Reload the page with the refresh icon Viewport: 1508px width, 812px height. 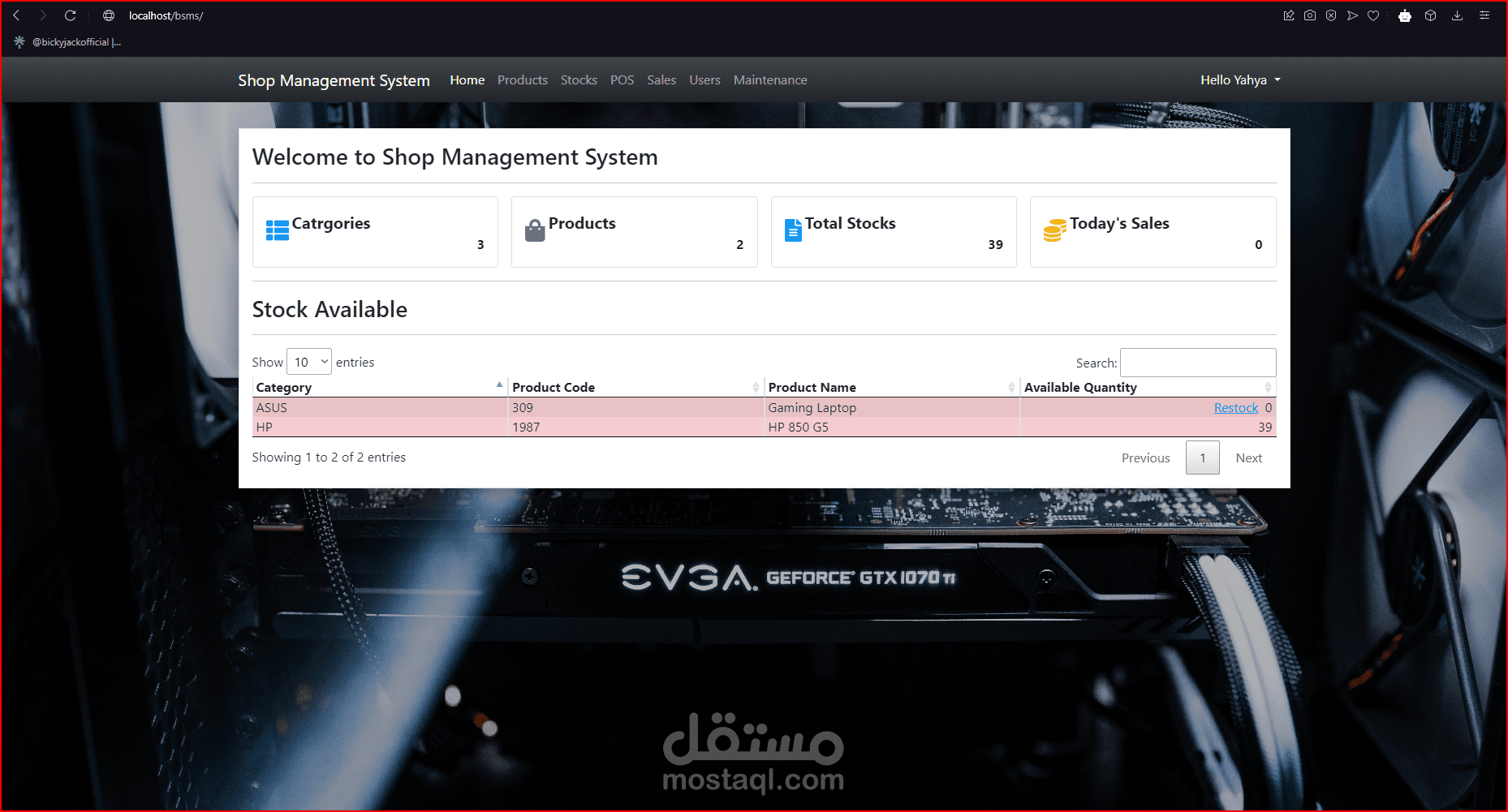tap(71, 15)
